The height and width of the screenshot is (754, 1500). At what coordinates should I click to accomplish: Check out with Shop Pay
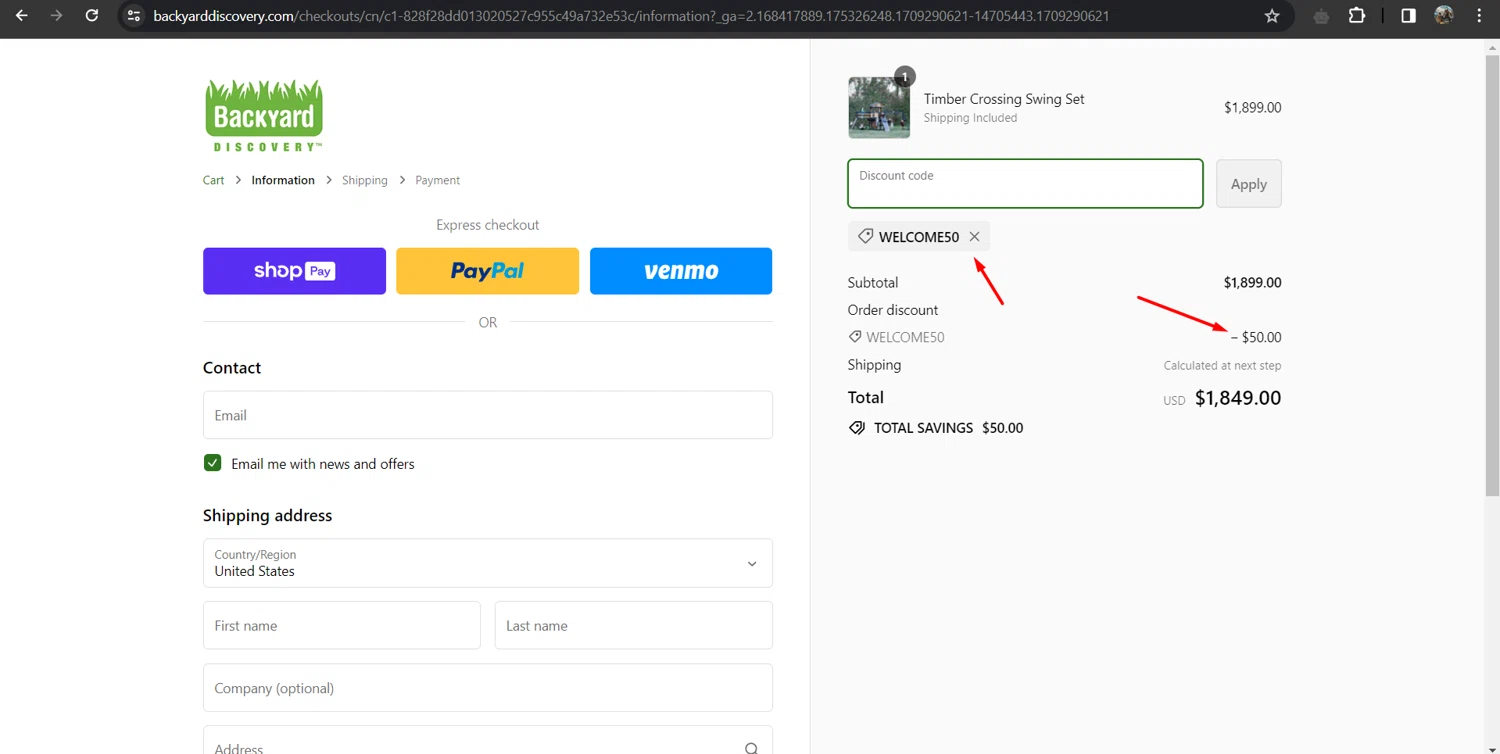coord(294,271)
